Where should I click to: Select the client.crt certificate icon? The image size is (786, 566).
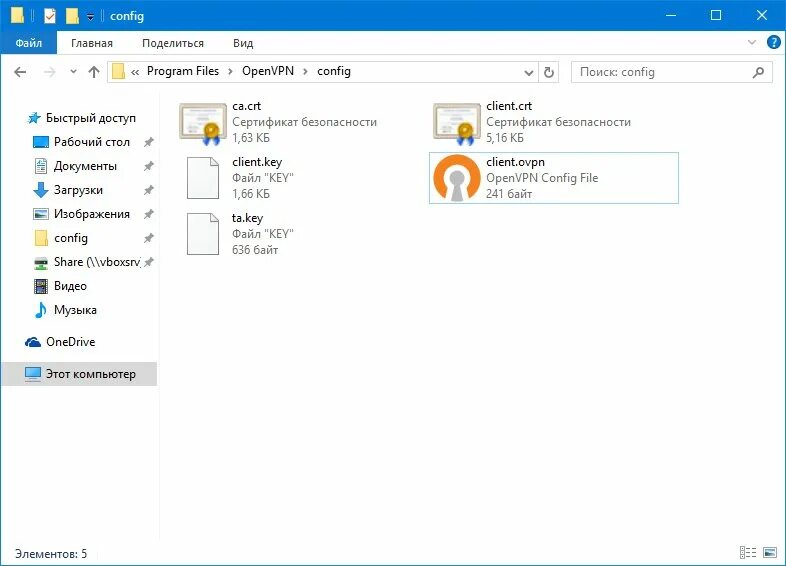457,123
